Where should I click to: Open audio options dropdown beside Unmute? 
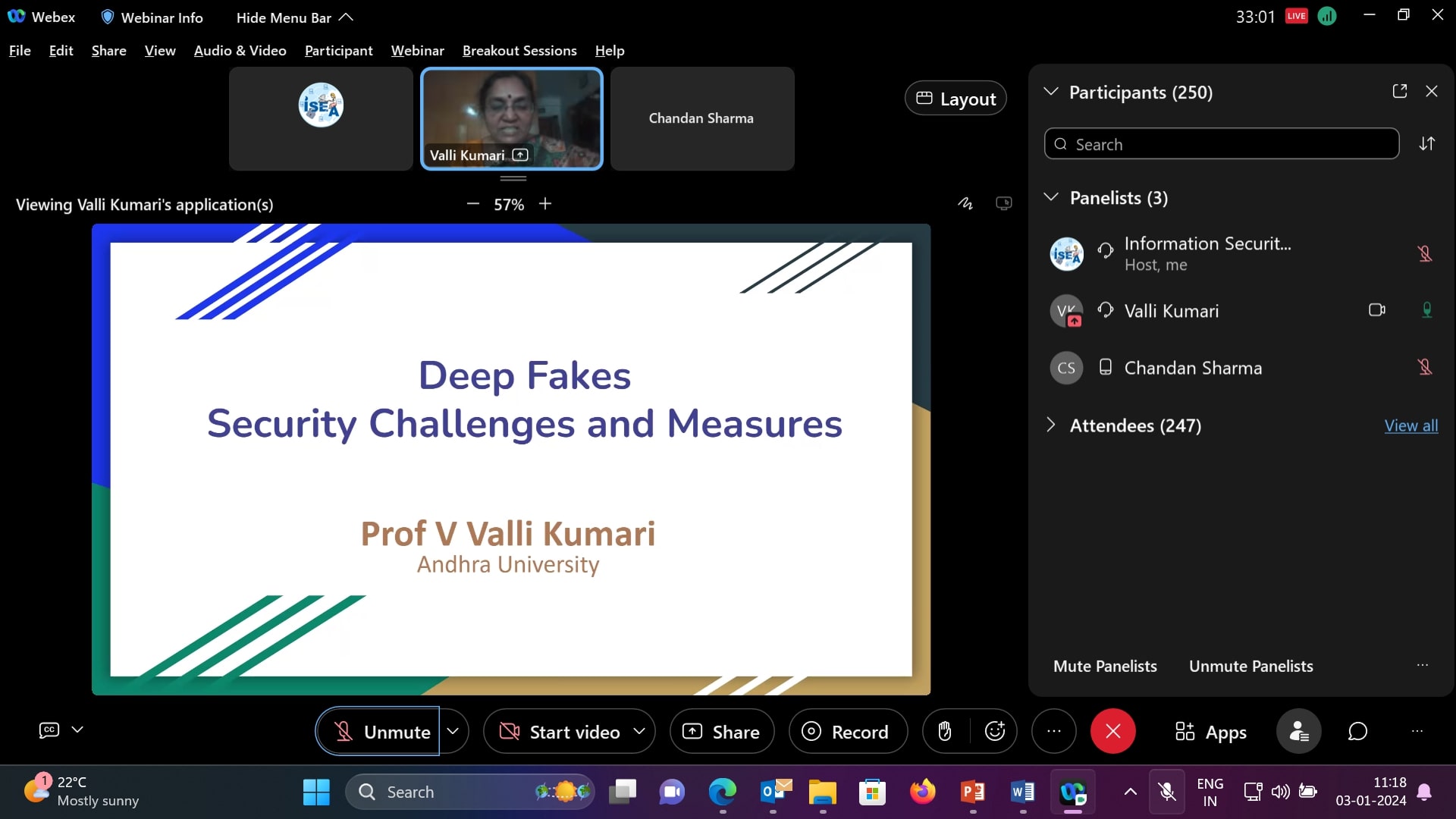coord(453,731)
